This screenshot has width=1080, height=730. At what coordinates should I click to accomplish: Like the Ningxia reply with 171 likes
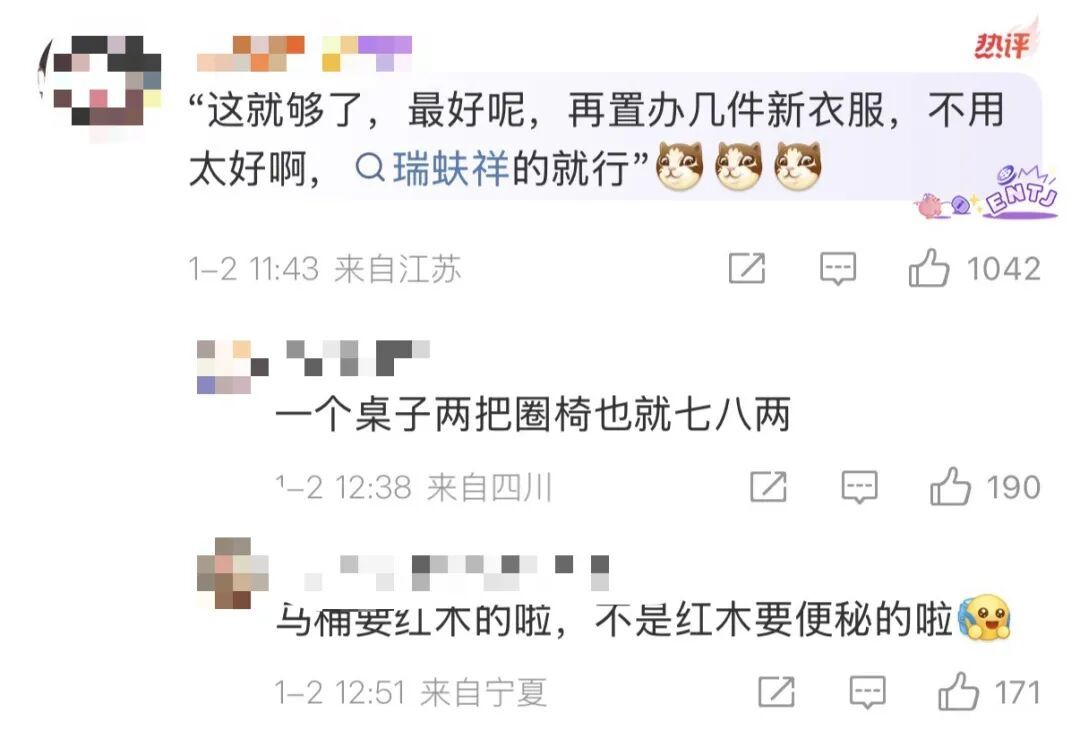click(958, 691)
